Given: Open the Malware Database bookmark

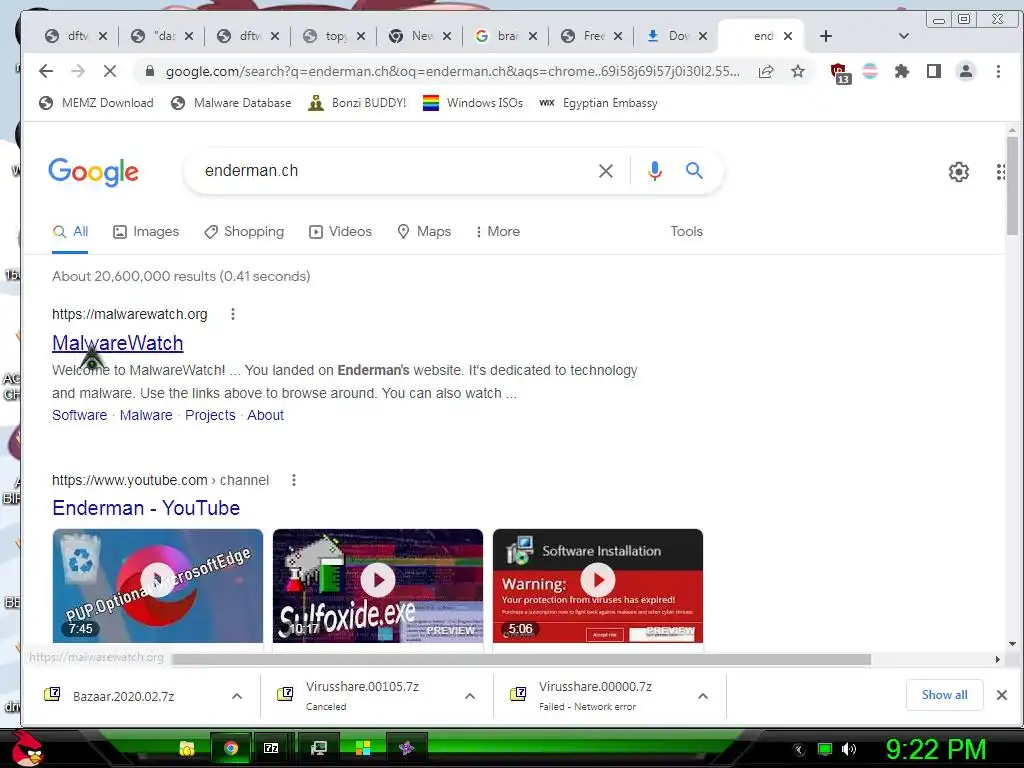Looking at the screenshot, I should pos(231,103).
